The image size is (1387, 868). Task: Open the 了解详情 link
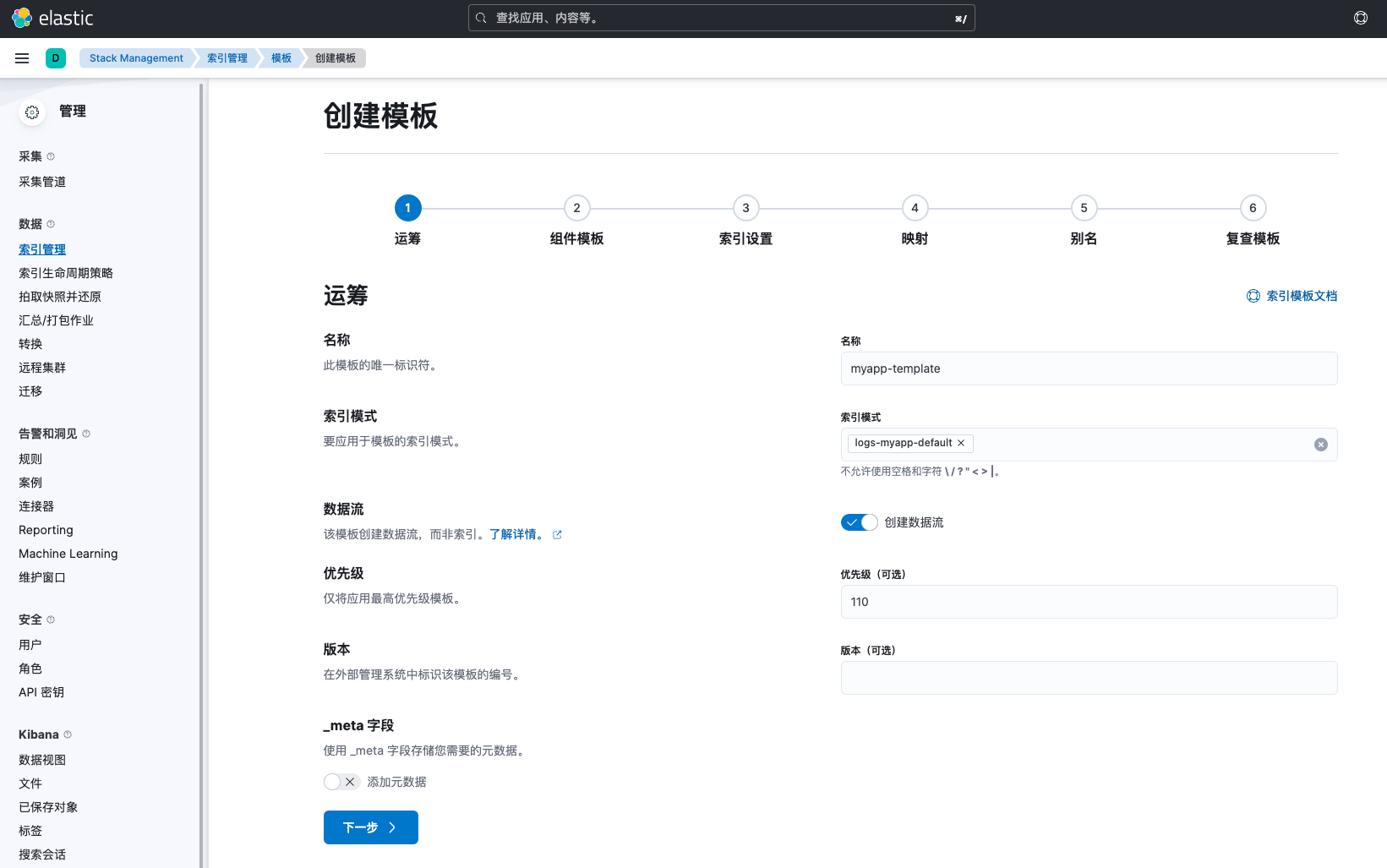pos(517,534)
